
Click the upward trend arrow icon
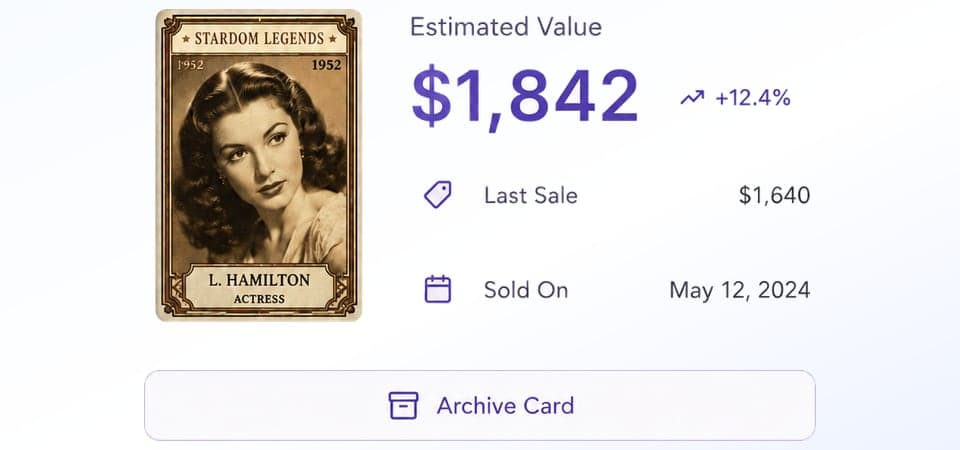coord(692,97)
